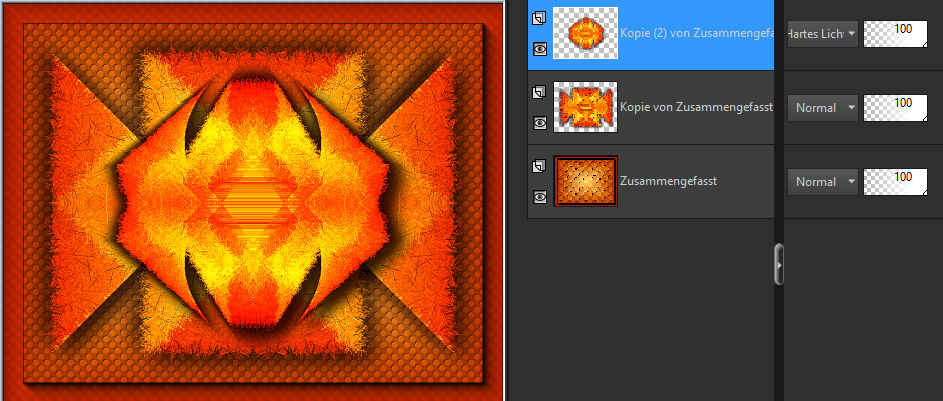Image resolution: width=943 pixels, height=401 pixels.
Task: Click the opacity field of Kopie von Zusammengefasst
Action: pyautogui.click(x=896, y=107)
